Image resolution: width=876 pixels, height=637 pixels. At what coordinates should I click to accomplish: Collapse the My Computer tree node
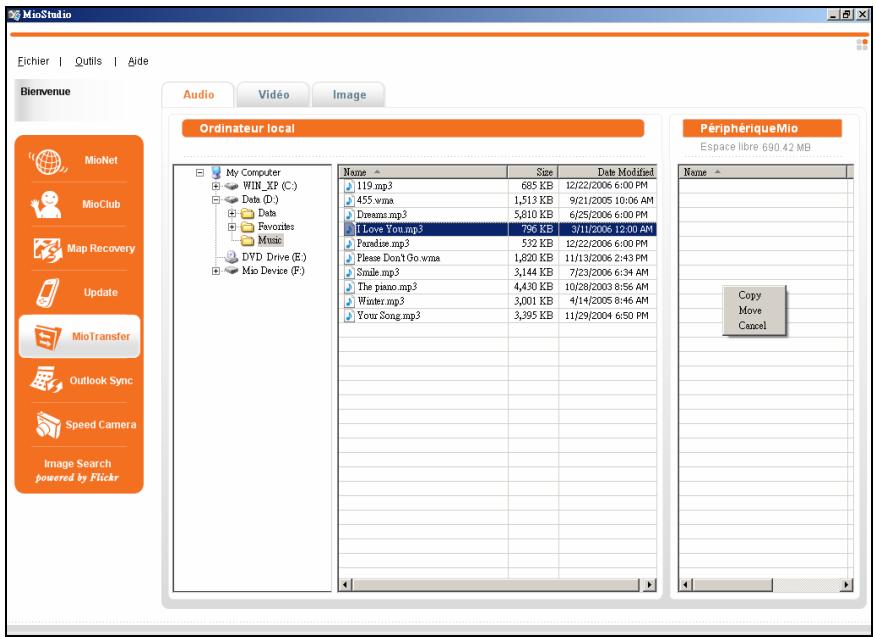click(200, 173)
